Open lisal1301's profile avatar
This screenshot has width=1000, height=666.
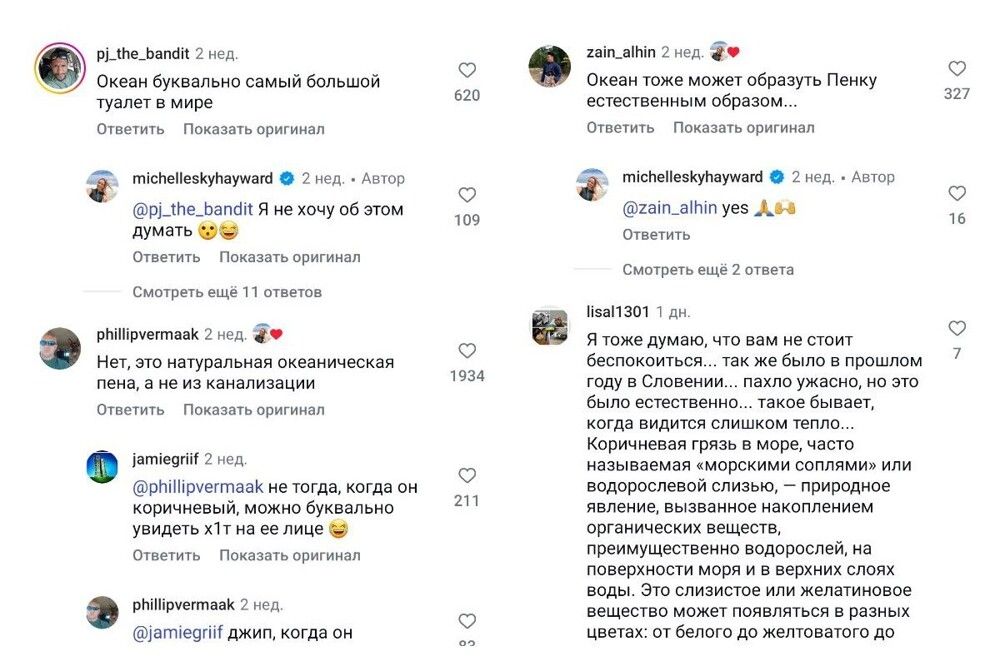click(x=549, y=327)
